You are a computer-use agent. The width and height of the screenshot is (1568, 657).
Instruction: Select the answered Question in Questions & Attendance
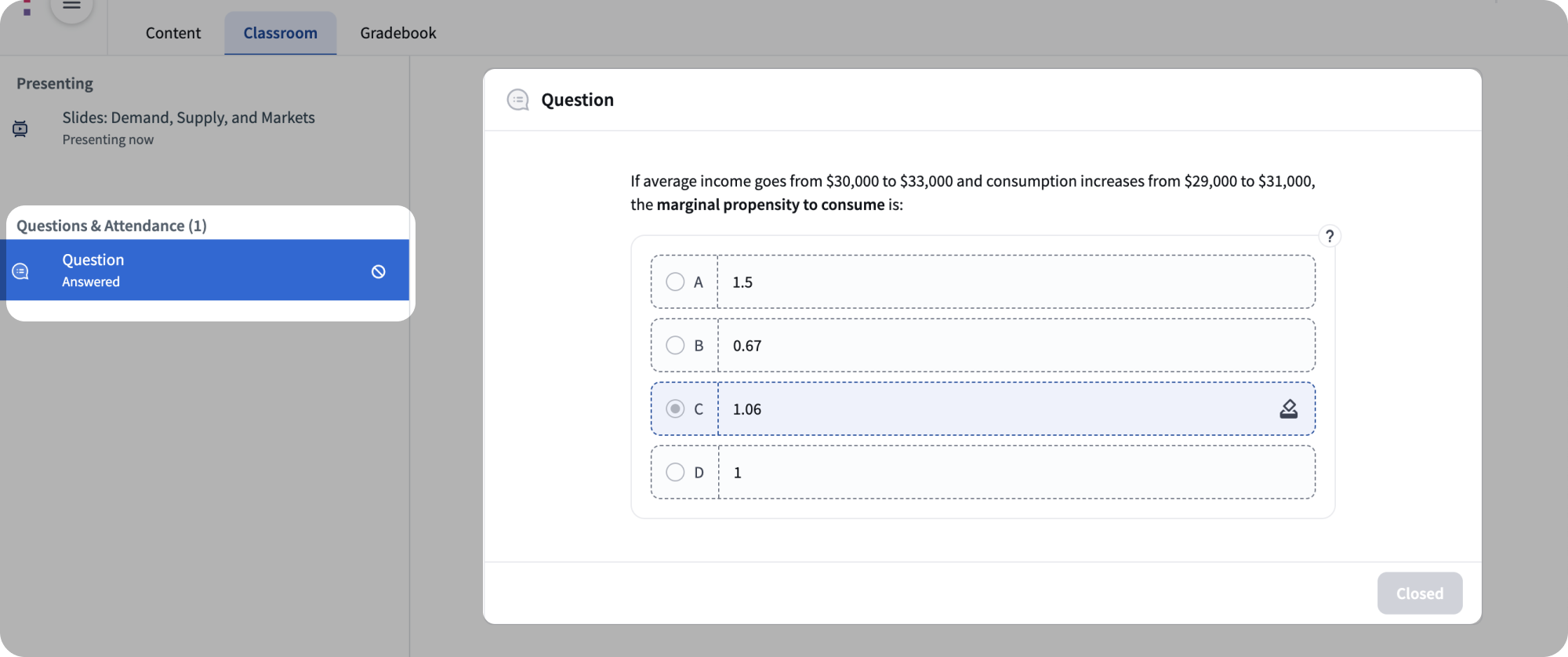tap(208, 270)
